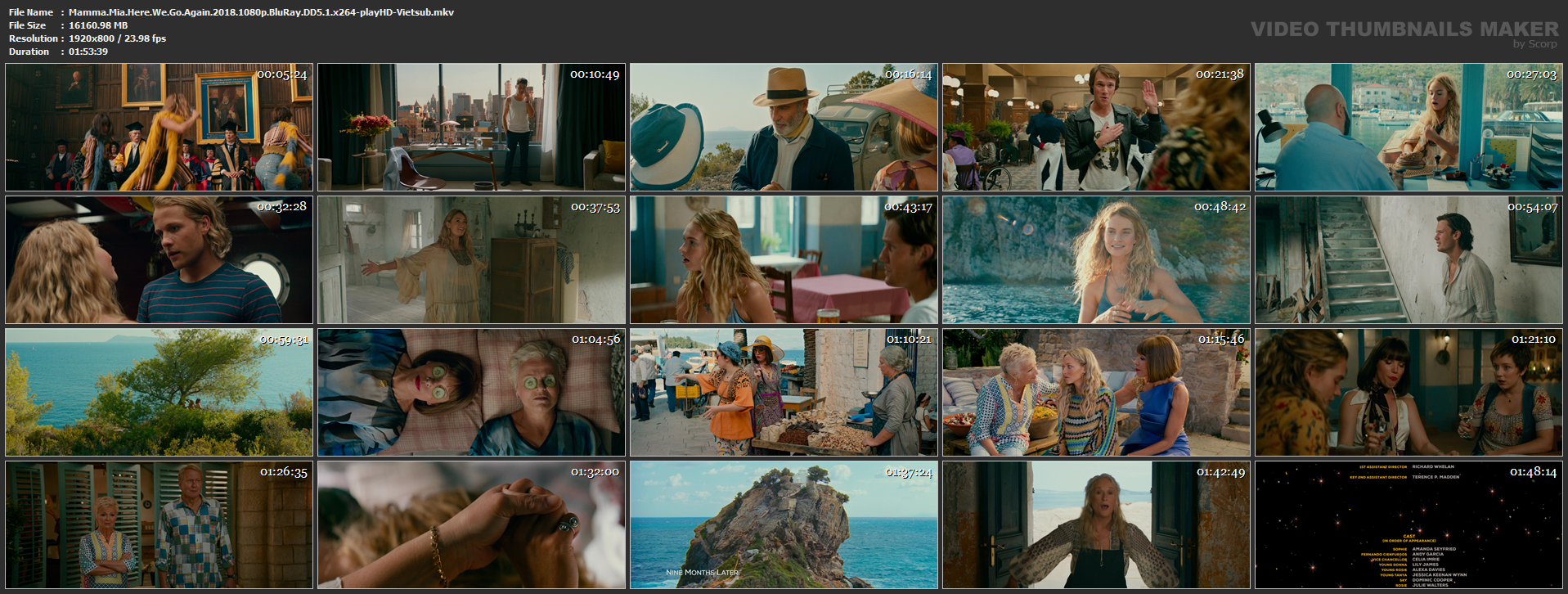The image size is (1568, 594).
Task: Select the thumbnail timestamped 01:21:10
Action: tap(1409, 393)
